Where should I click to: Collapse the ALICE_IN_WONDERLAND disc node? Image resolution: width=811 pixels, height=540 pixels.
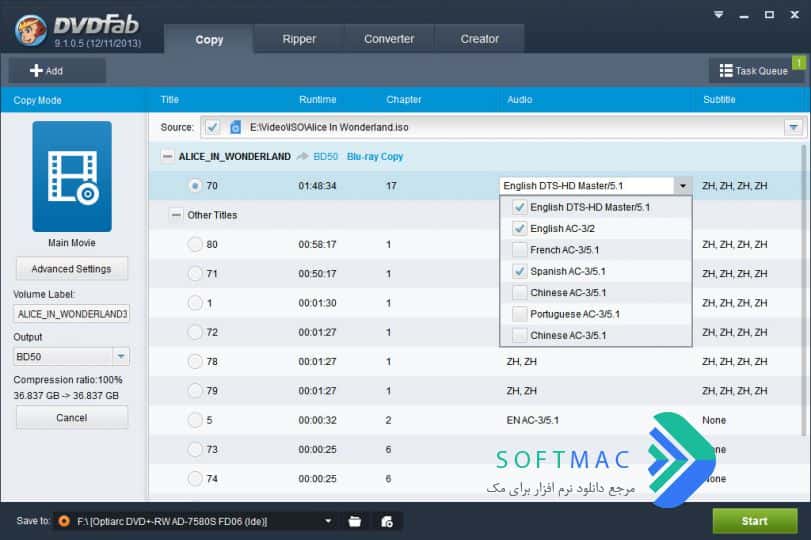point(167,156)
